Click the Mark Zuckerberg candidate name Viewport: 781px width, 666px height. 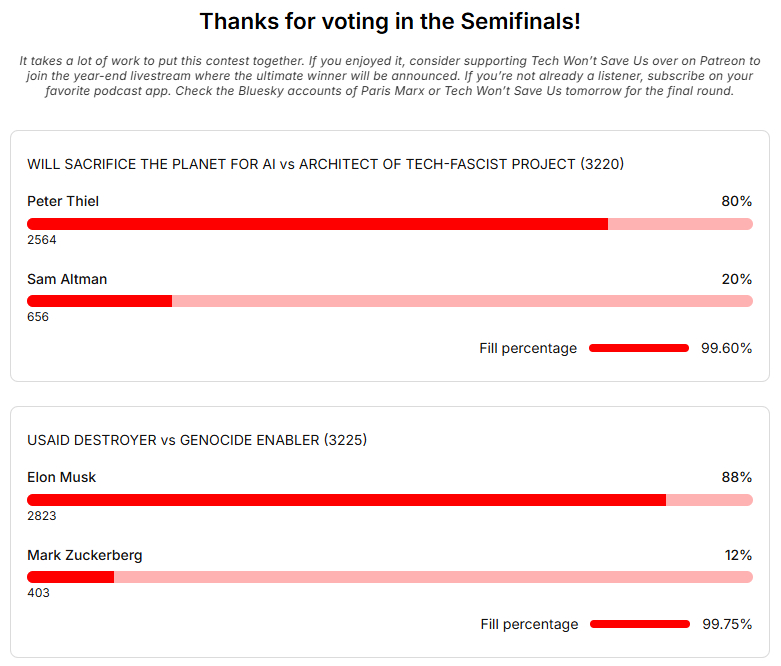coord(85,555)
